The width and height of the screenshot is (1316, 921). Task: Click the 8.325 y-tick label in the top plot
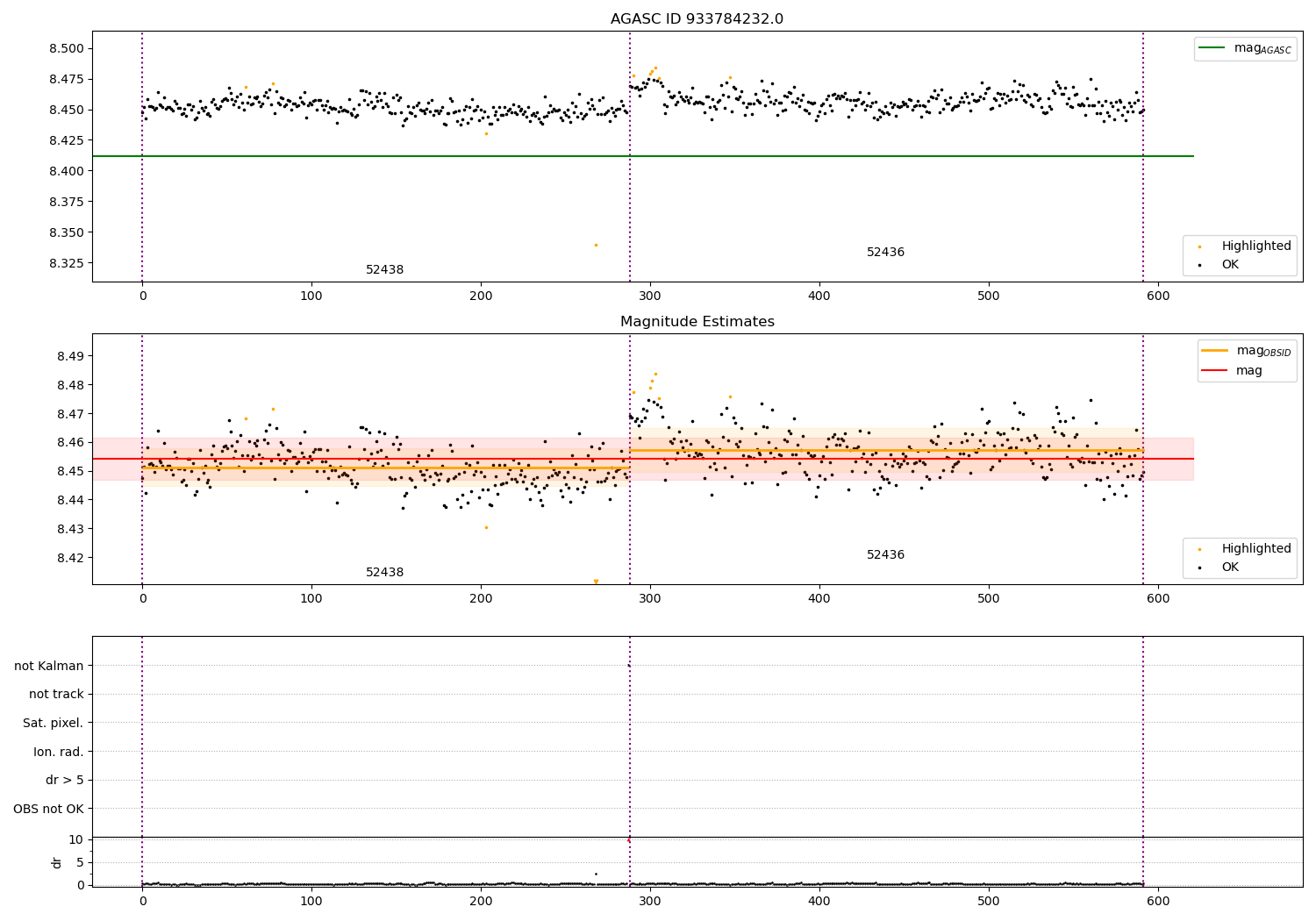(67, 263)
